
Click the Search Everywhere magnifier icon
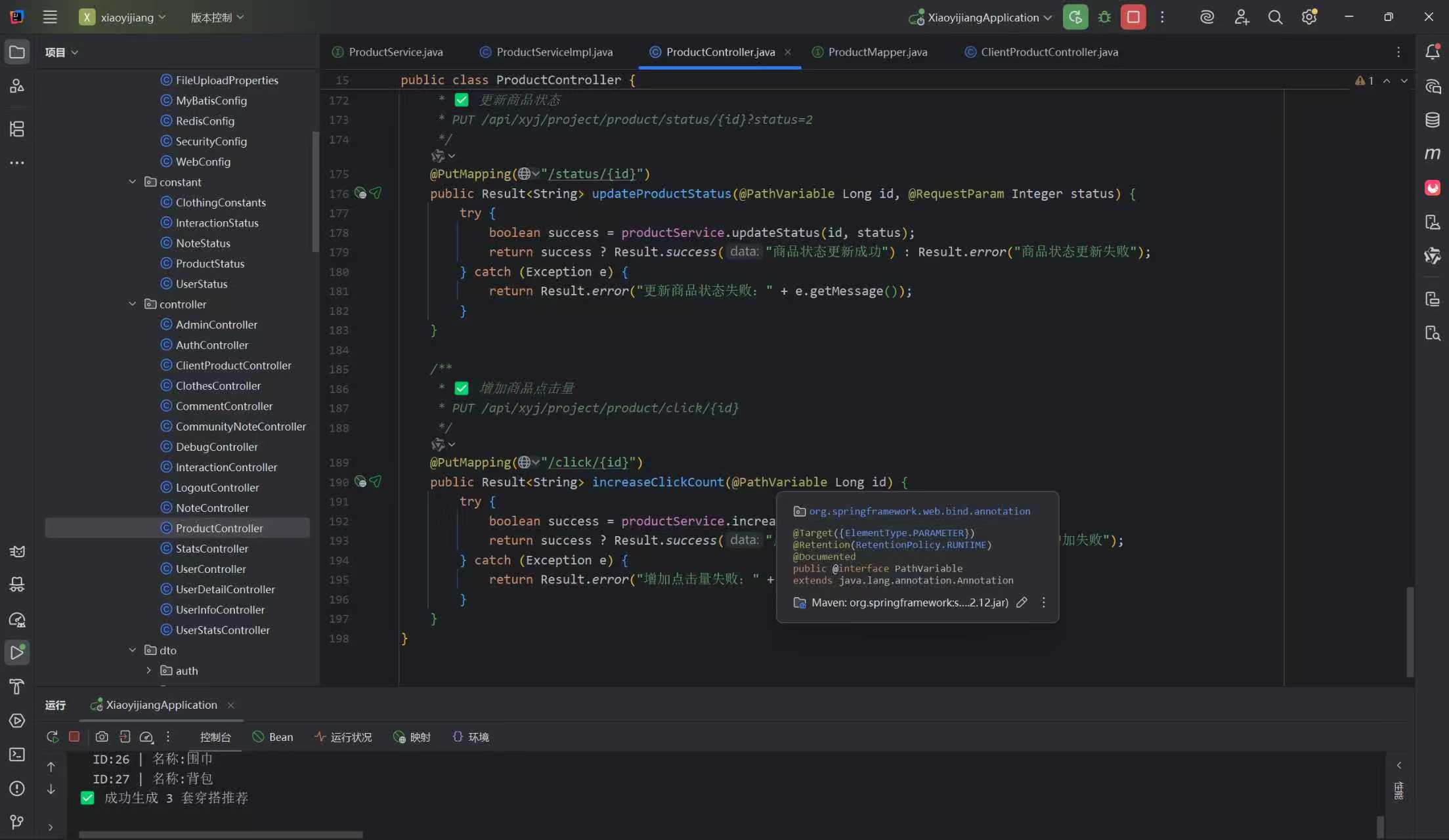pos(1275,18)
